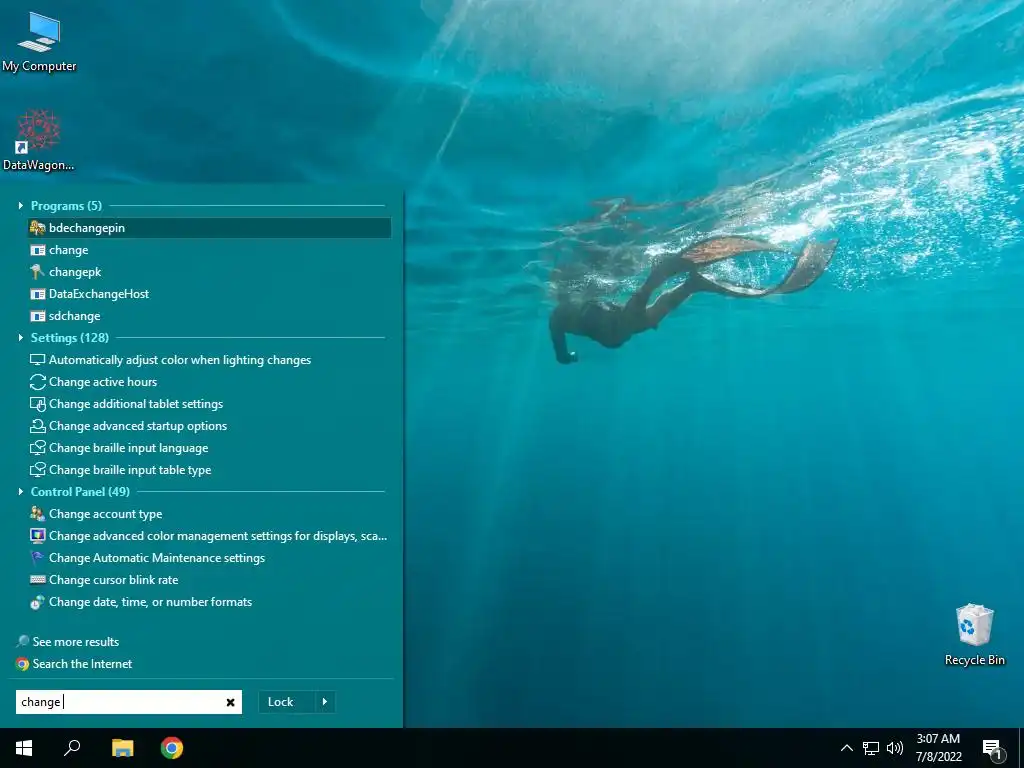Viewport: 1024px width, 768px height.
Task: Open Change account type
Action: coord(209,514)
